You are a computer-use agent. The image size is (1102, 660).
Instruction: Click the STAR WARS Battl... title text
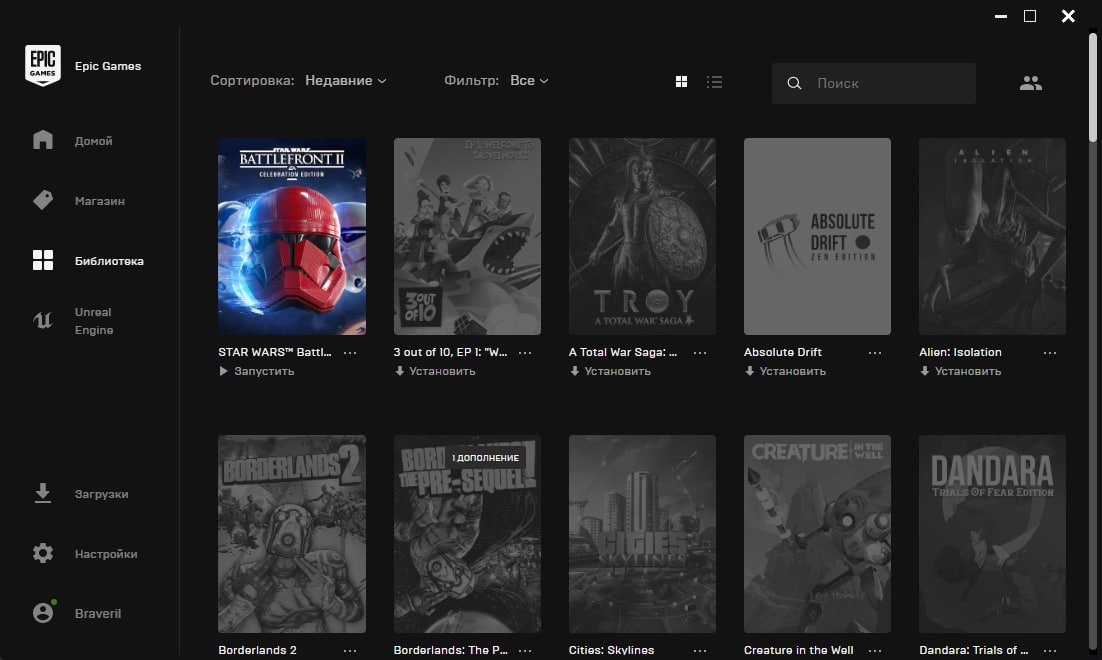point(275,352)
